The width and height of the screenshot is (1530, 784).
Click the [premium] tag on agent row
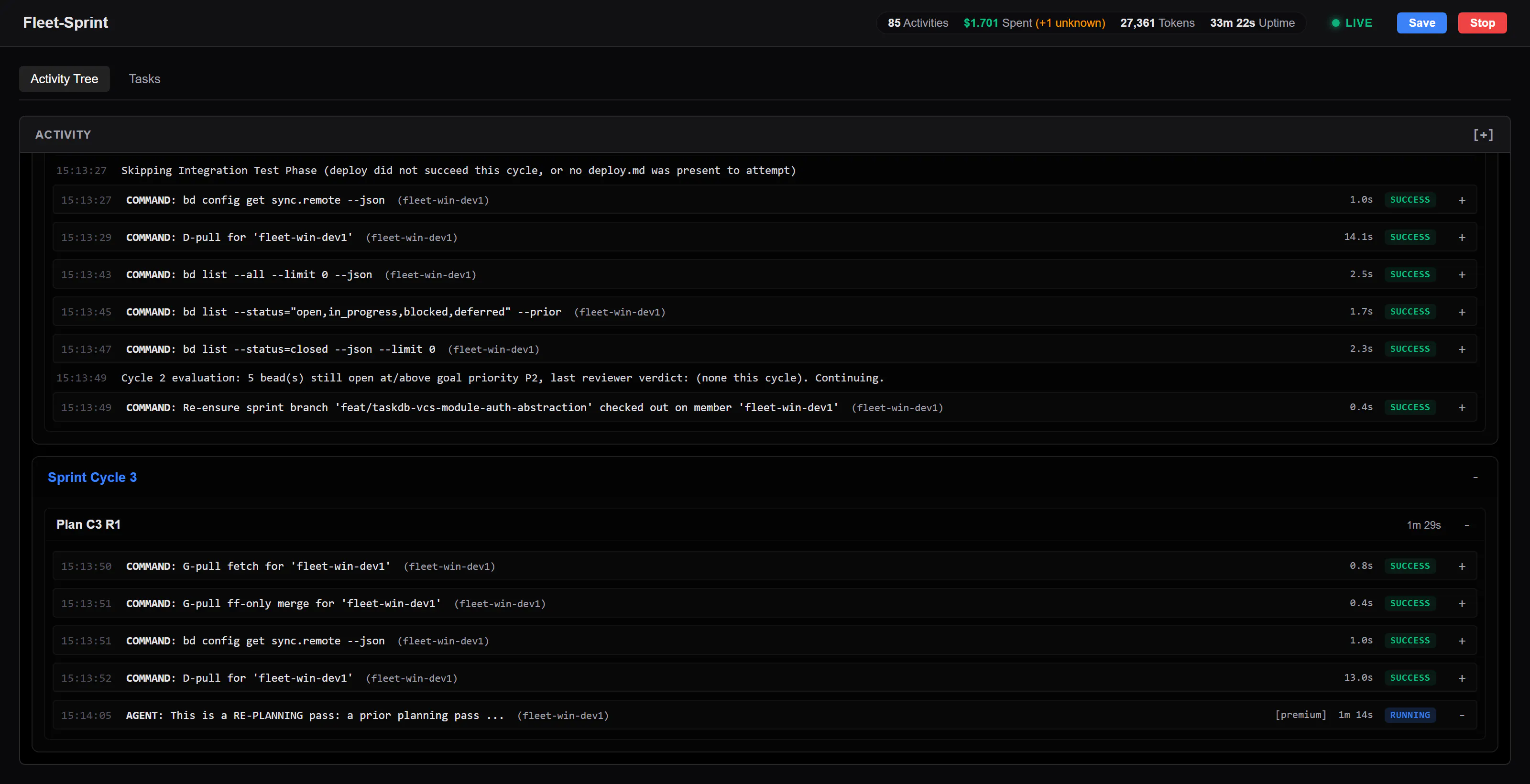(x=1300, y=715)
